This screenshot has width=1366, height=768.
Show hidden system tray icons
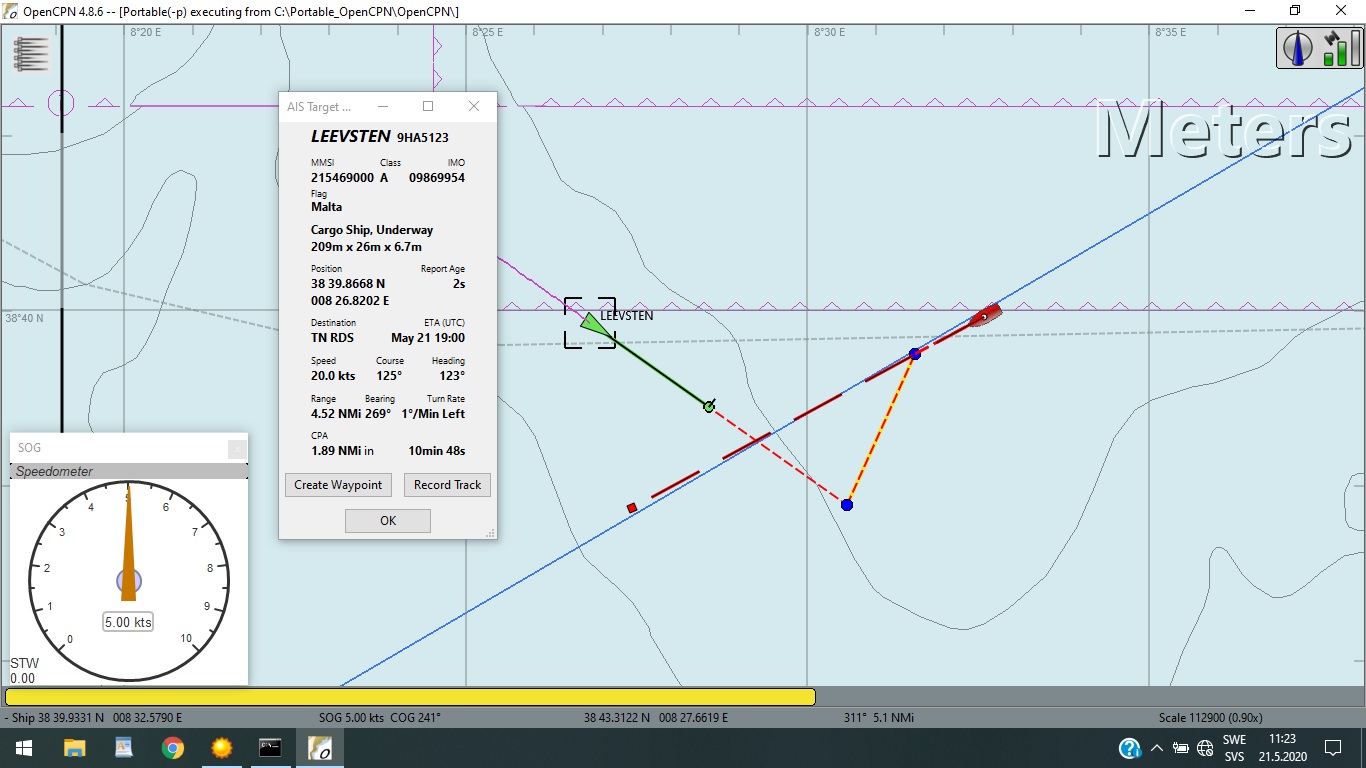point(1157,748)
